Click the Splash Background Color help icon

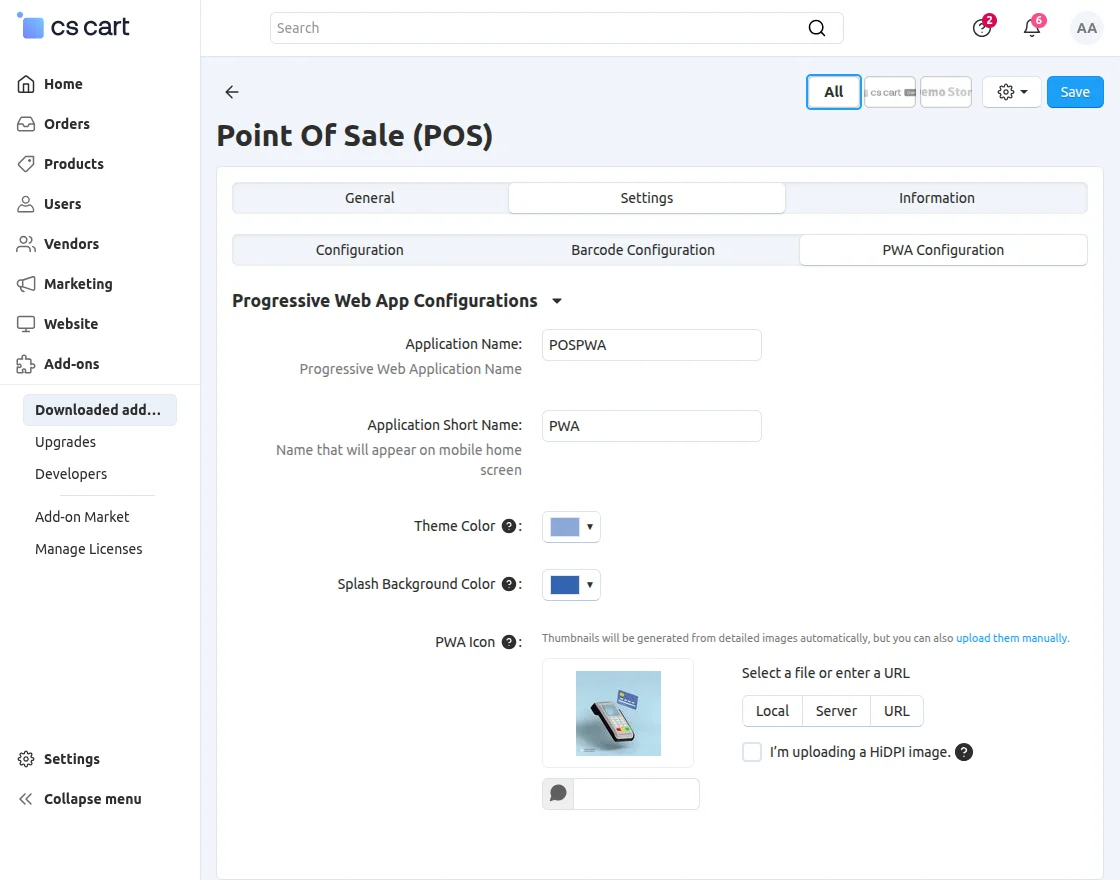click(x=509, y=584)
